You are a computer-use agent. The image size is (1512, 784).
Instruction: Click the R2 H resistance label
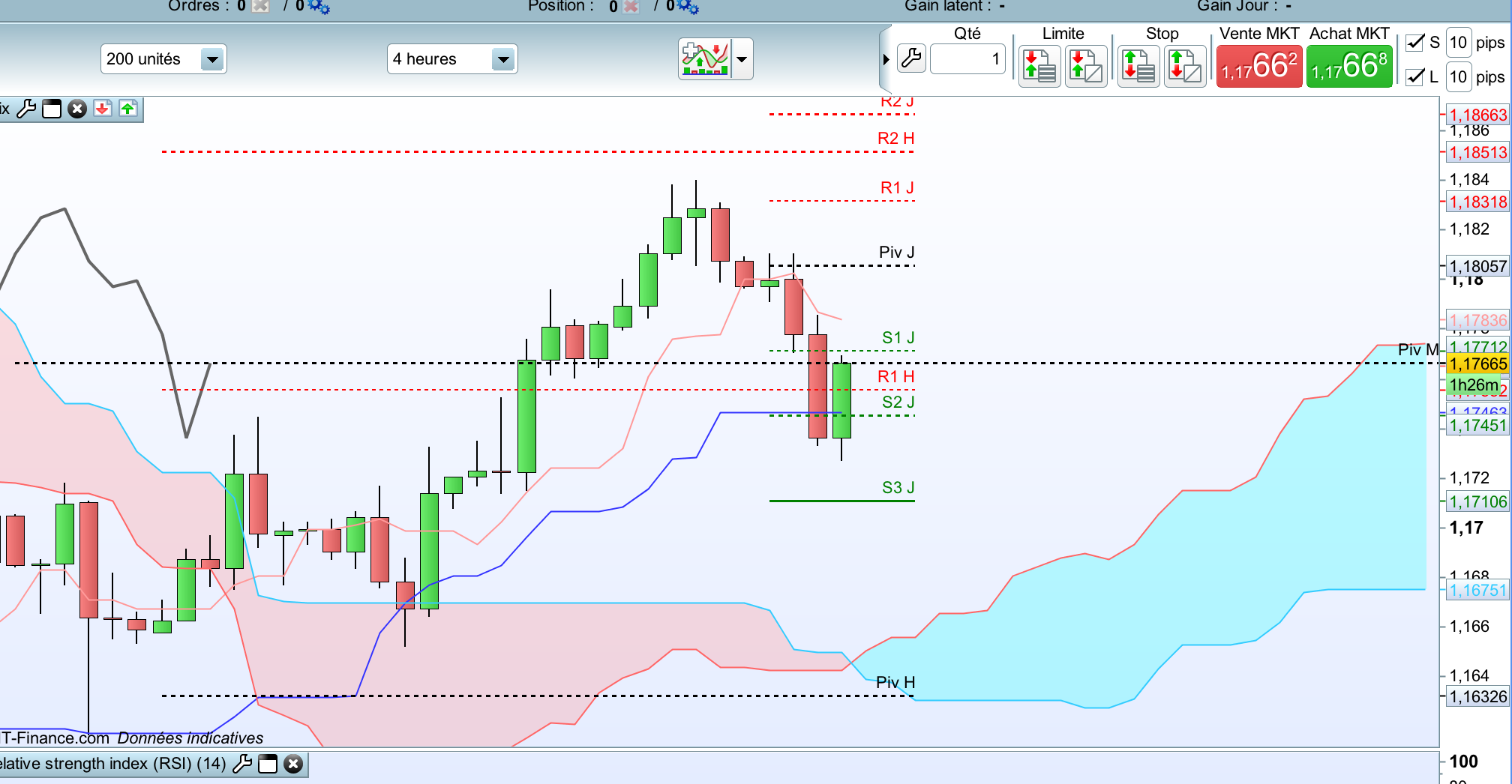pos(896,139)
